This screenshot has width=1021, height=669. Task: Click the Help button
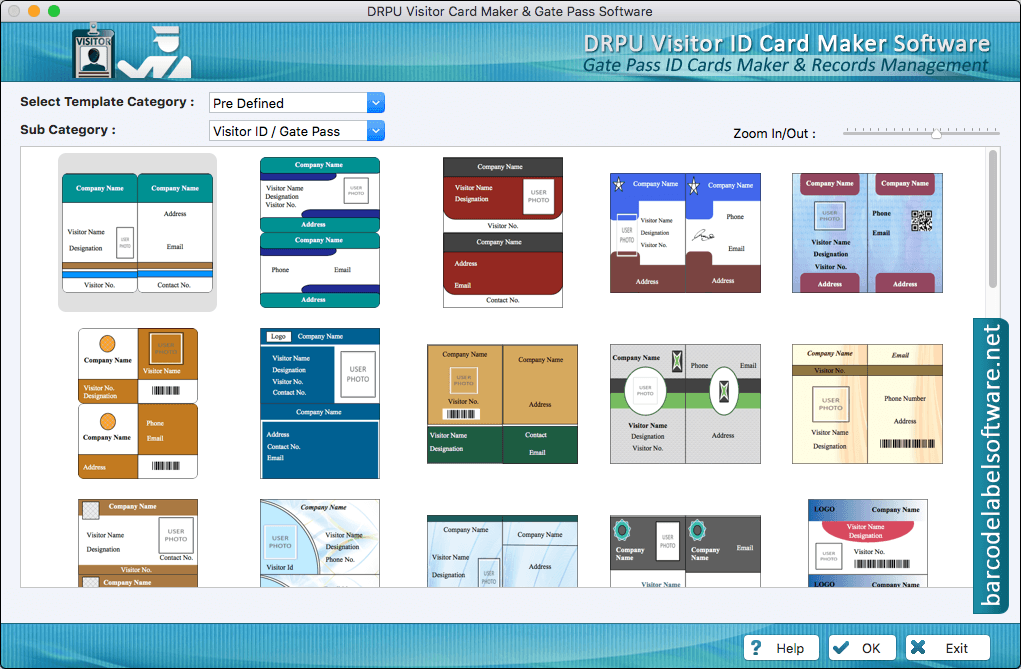(x=781, y=648)
